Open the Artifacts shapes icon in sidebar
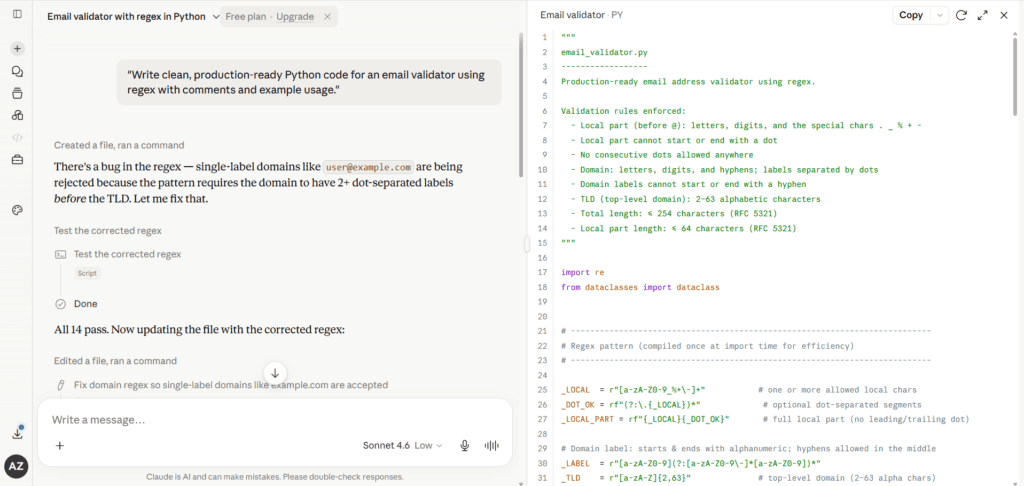The image size is (1024, 486). [x=18, y=115]
